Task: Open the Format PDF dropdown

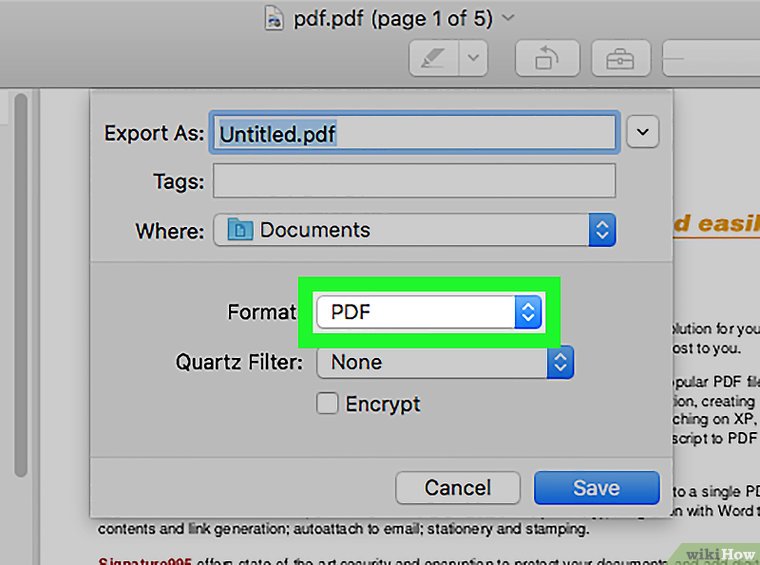Action: pos(429,312)
